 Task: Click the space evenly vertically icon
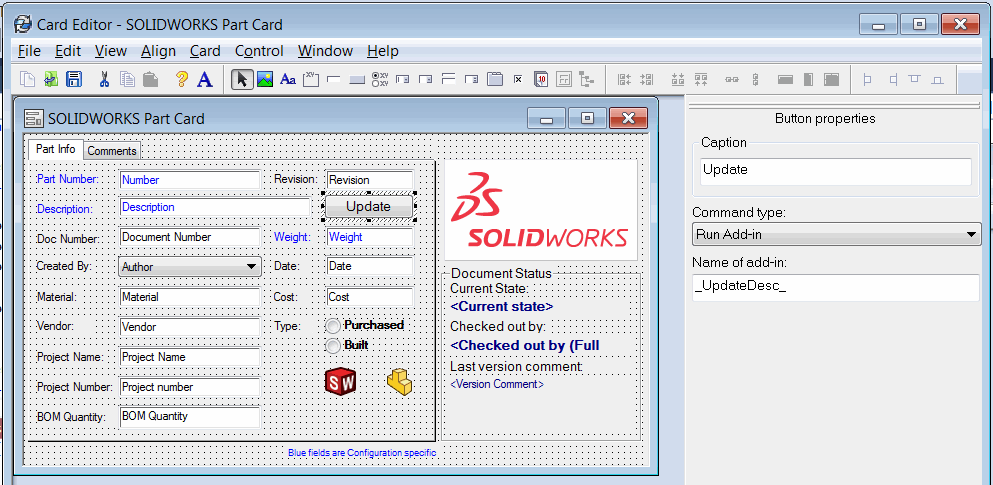click(755, 79)
